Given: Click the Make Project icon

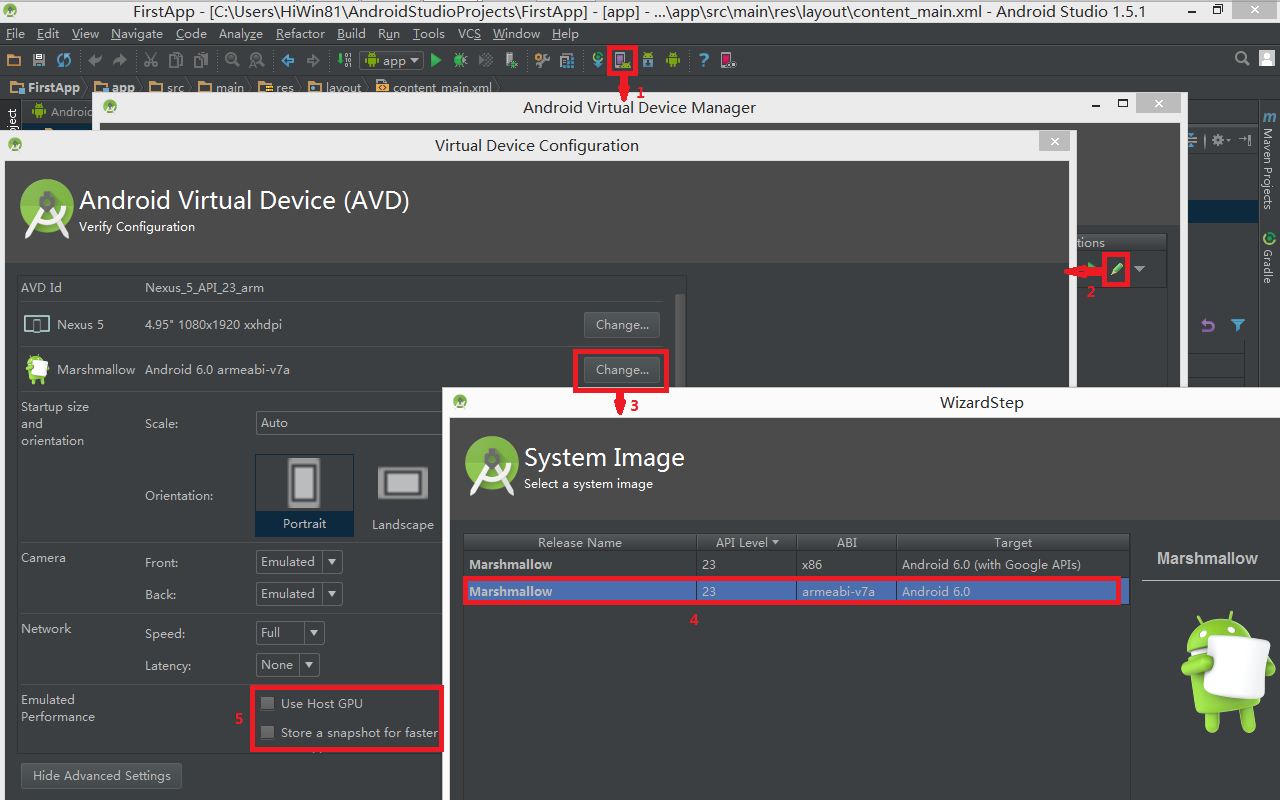Looking at the screenshot, I should coord(344,61).
